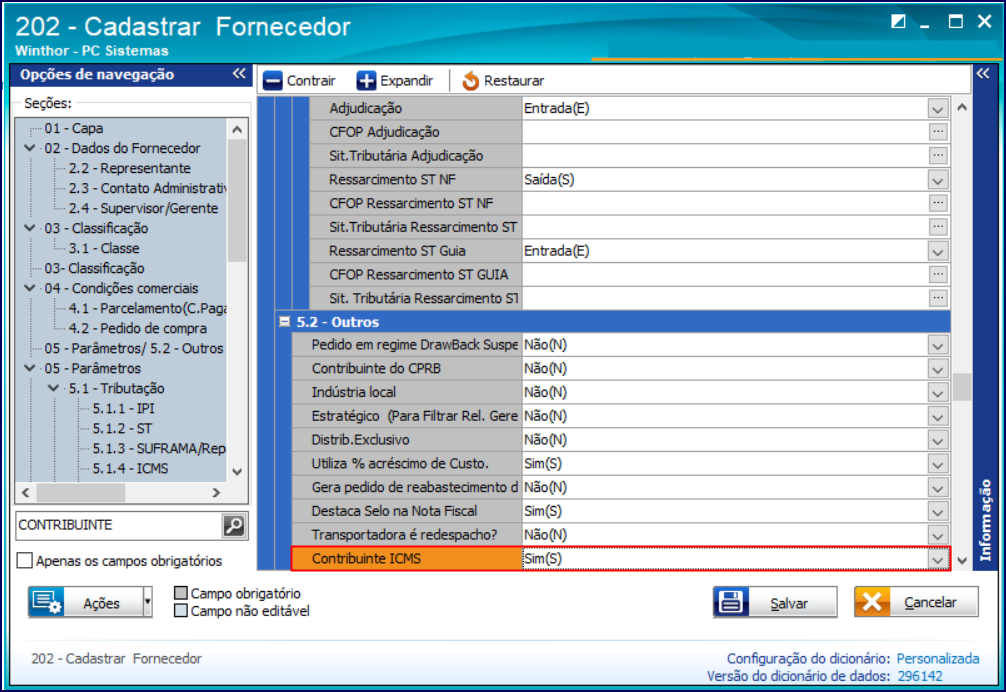Screen dimensions: 1006x692
Task: Click the Salvar floppy disk icon
Action: [x=731, y=602]
